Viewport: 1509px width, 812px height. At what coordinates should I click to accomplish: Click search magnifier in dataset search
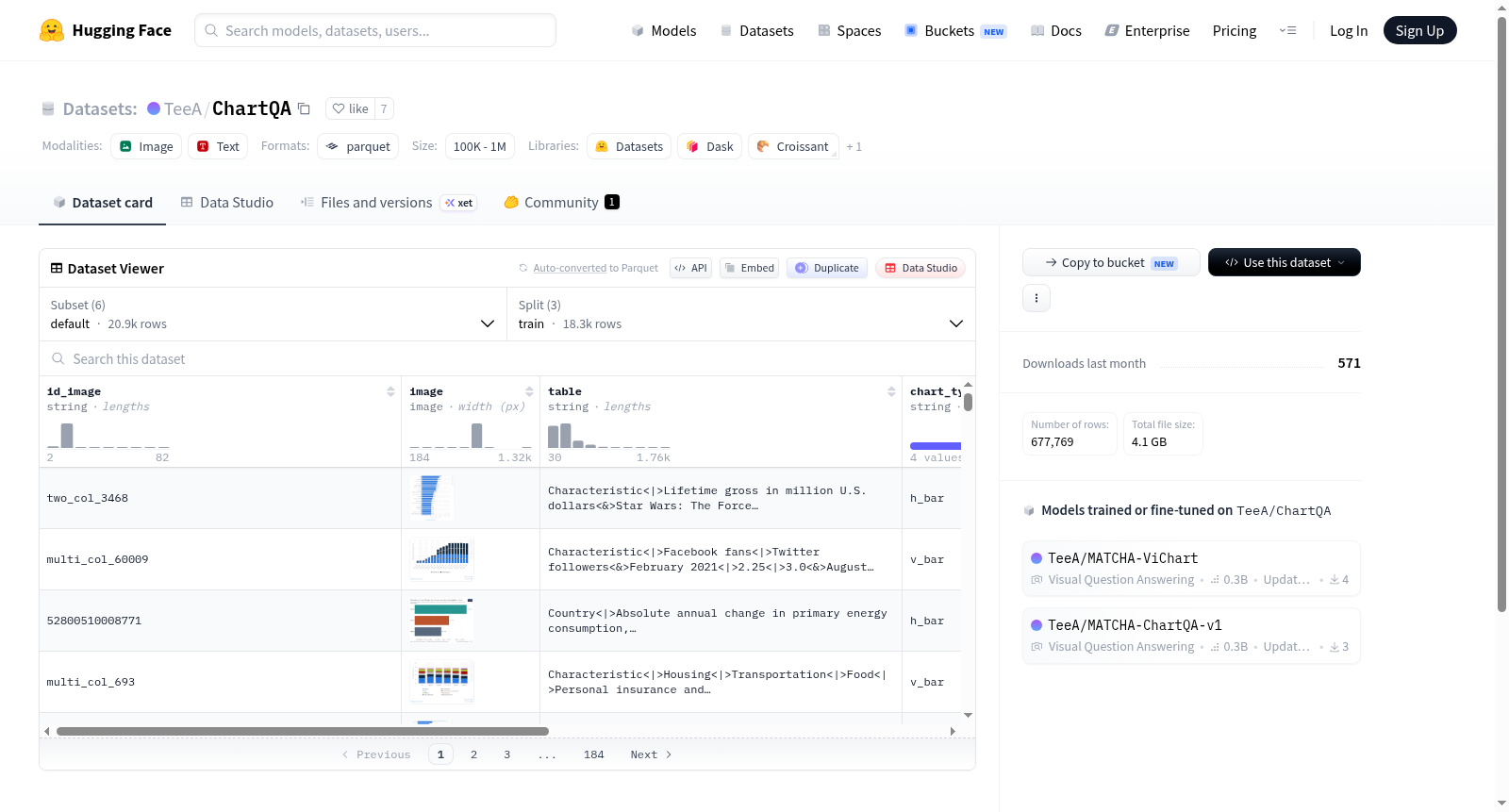[x=58, y=358]
